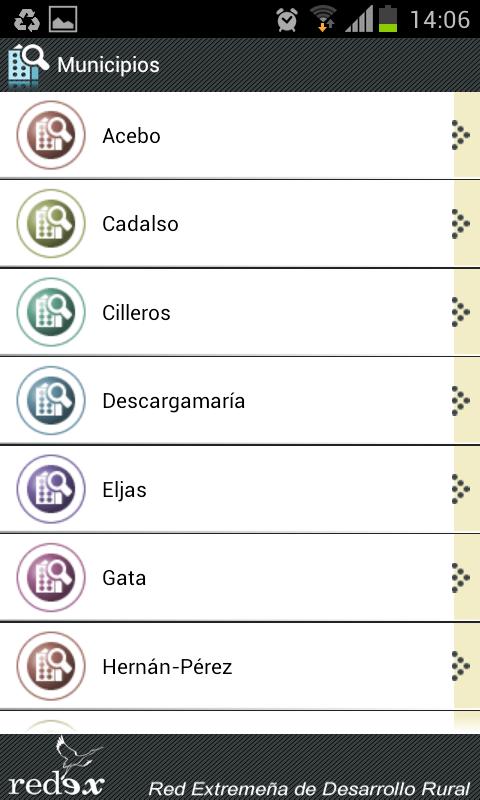Expand Cadalso with its dotted arrow
Screen dimensions: 480x800
461,223
